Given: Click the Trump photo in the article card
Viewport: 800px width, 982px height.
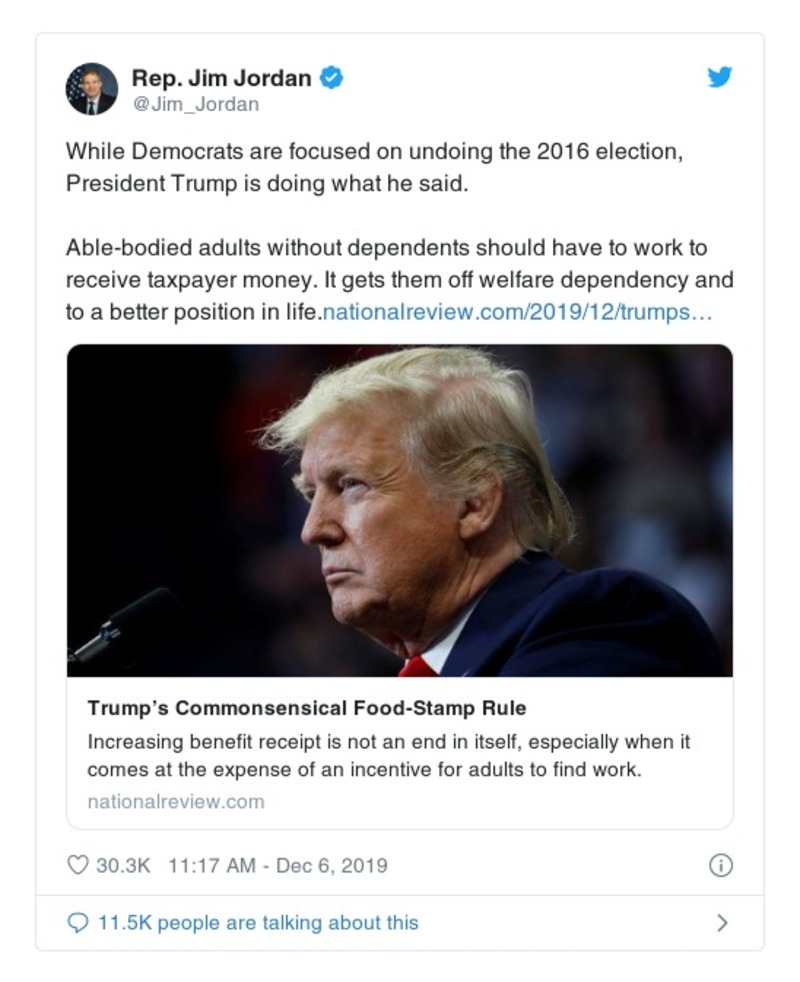Looking at the screenshot, I should (399, 513).
